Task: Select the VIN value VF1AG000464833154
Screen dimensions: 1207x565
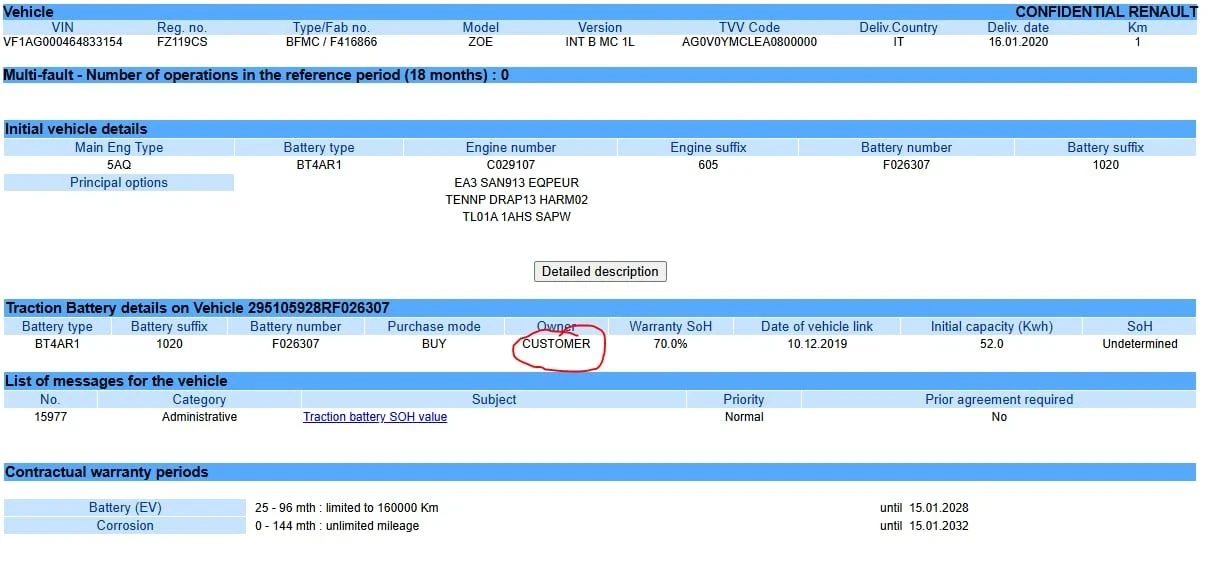Action: (x=63, y=42)
